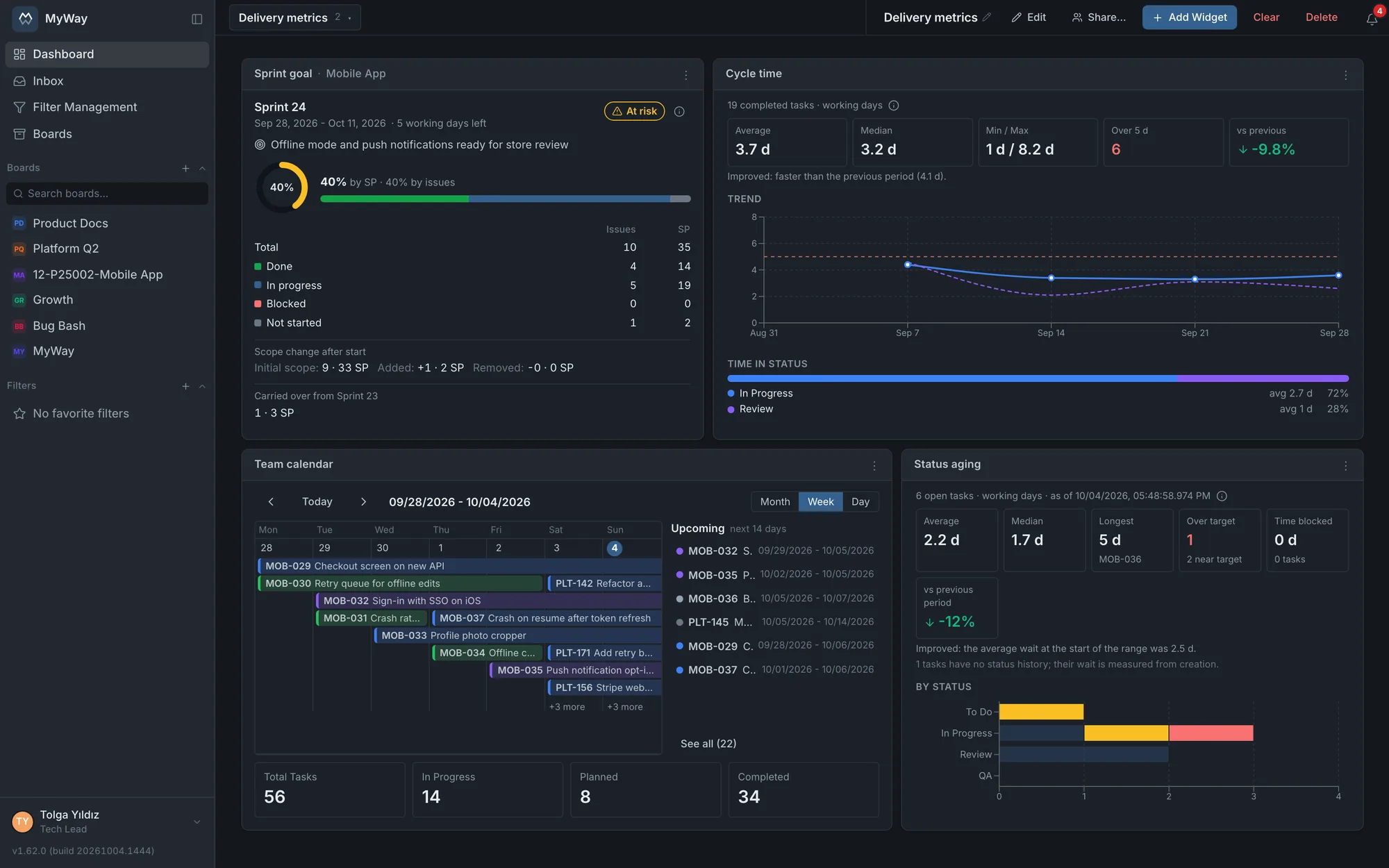
Task: Open the Inbox from sidebar
Action: pyautogui.click(x=107, y=81)
